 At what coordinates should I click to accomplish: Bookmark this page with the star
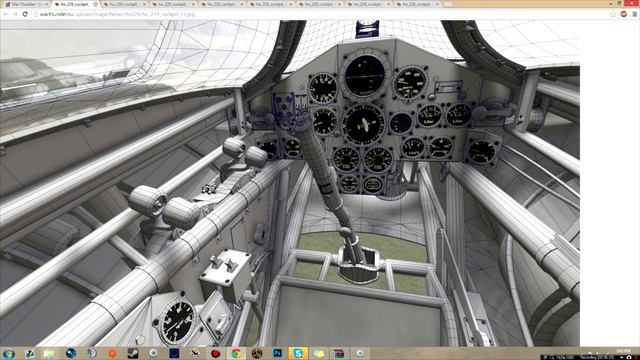click(x=613, y=14)
